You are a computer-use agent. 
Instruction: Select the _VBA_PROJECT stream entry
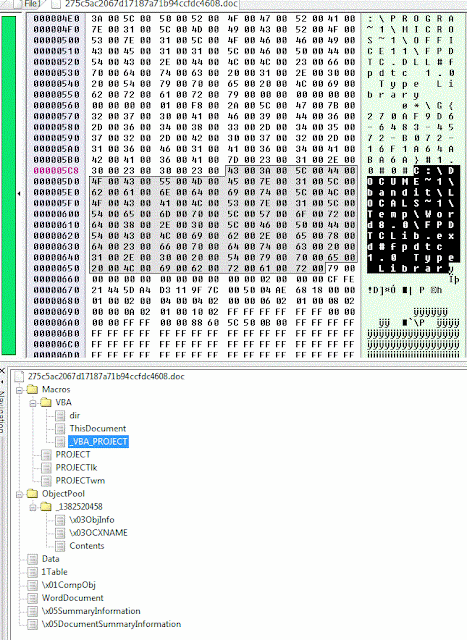98,442
